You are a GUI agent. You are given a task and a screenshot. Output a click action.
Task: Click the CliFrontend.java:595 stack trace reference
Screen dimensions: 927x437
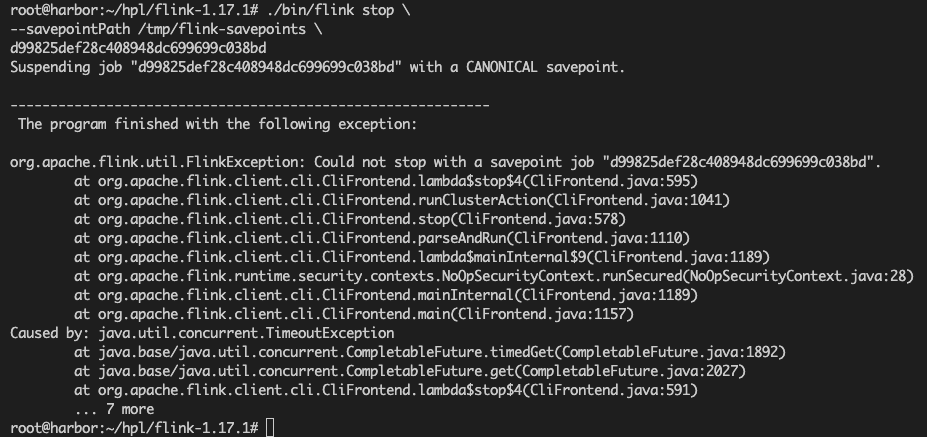point(610,181)
